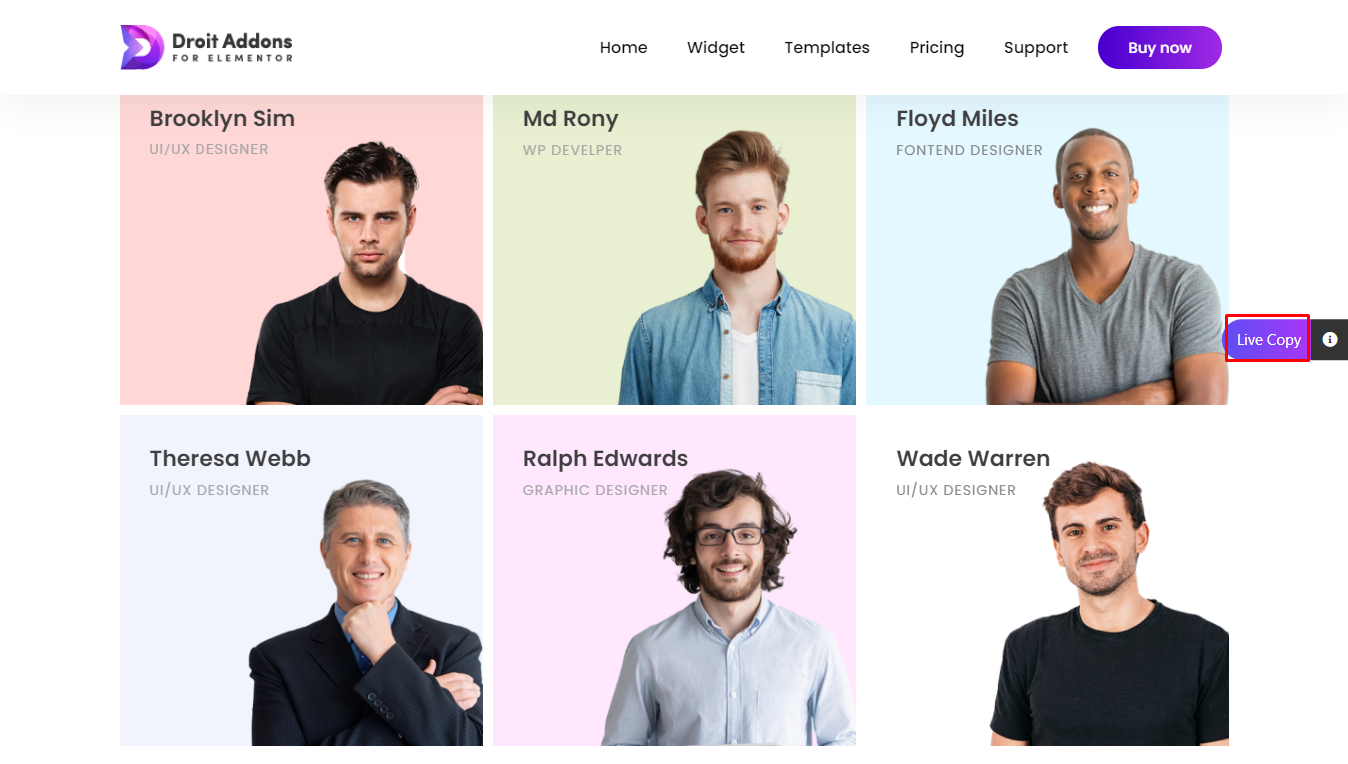Click Theresa Webb's portrait image
The width and height of the screenshot is (1348, 764).
(365, 612)
